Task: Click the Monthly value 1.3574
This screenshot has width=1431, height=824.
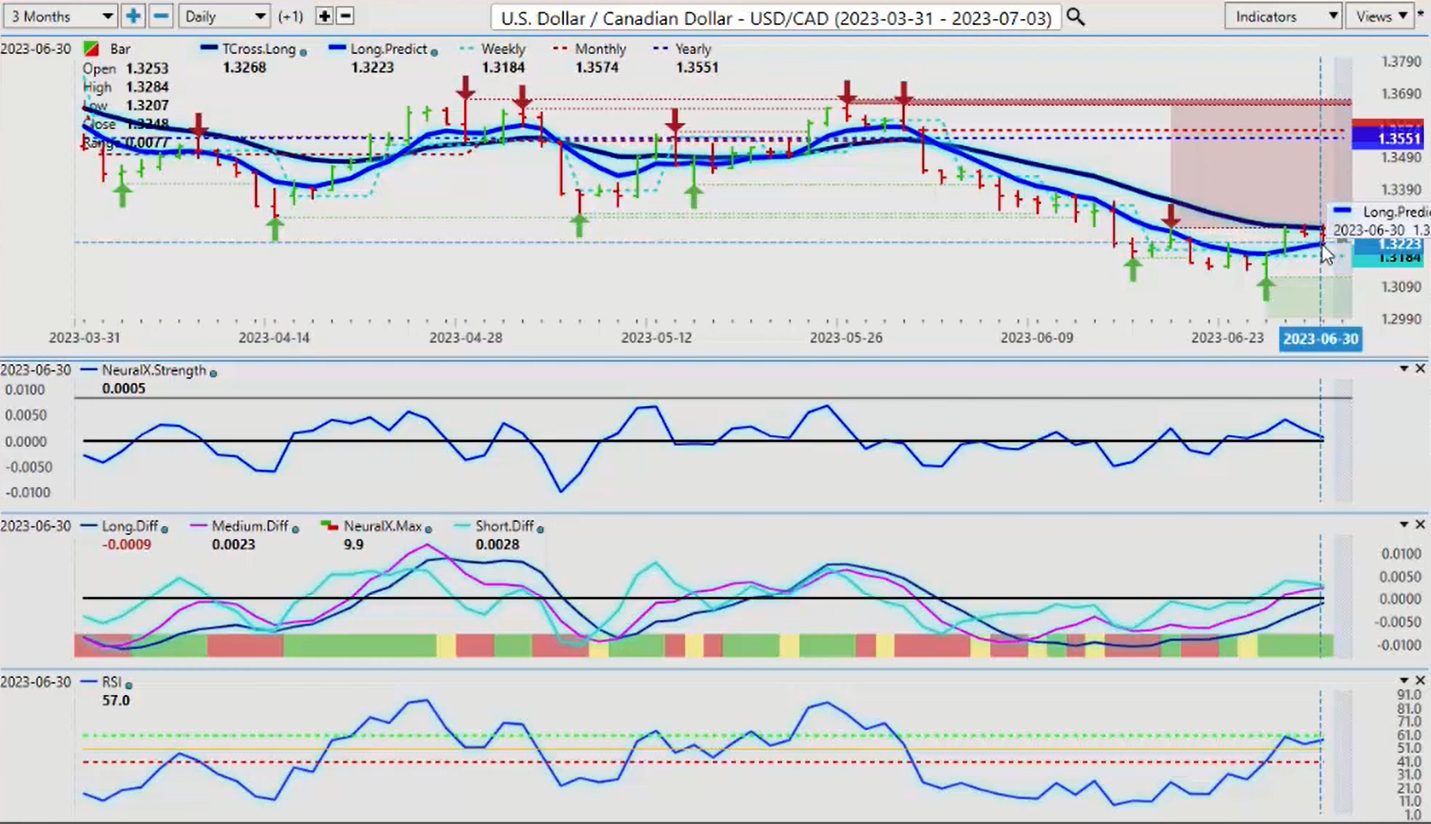Action: click(595, 67)
